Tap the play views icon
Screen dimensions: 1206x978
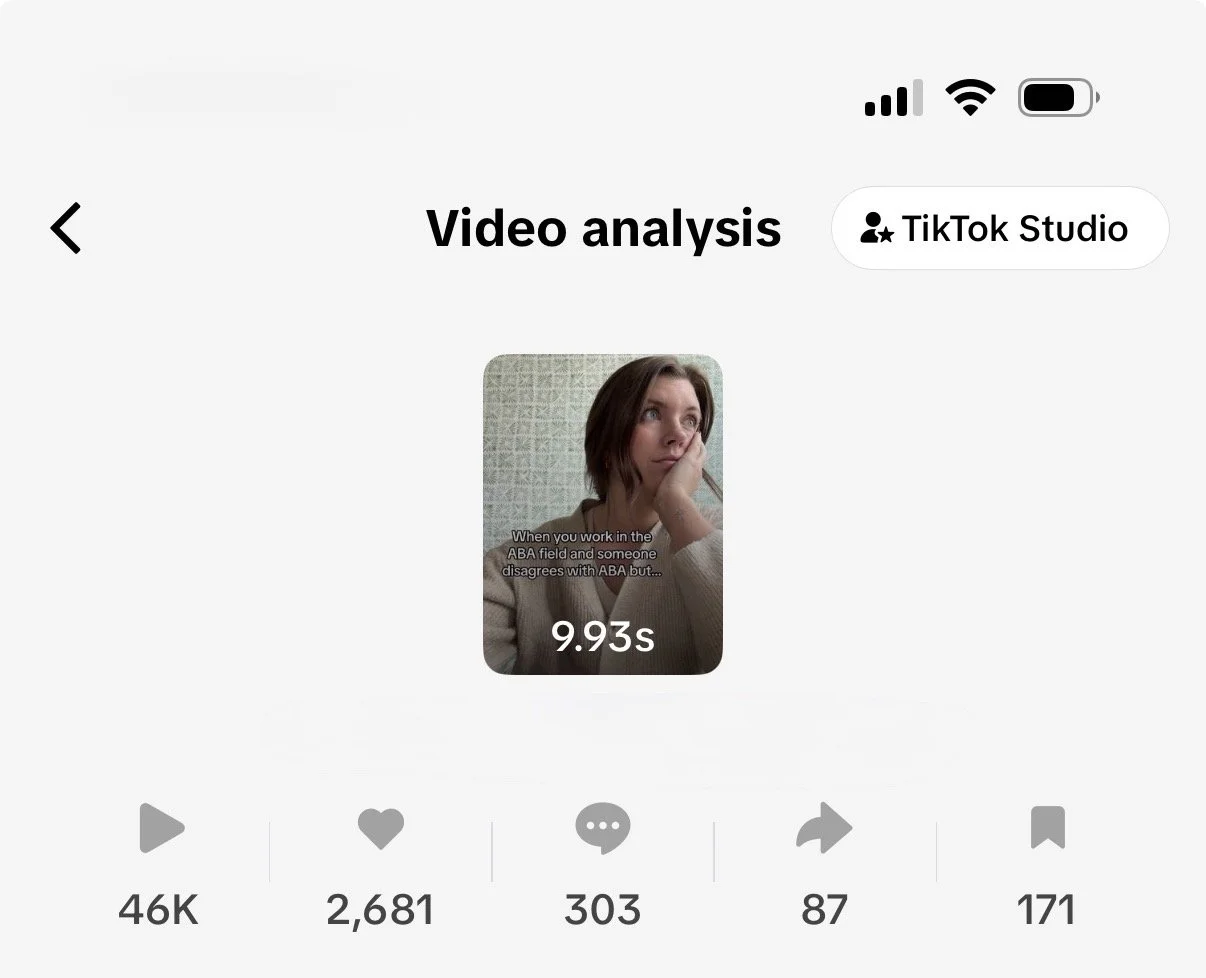click(x=161, y=829)
